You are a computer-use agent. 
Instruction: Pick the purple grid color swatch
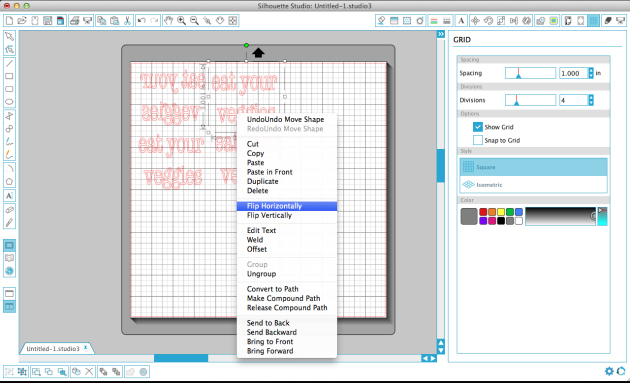click(483, 221)
